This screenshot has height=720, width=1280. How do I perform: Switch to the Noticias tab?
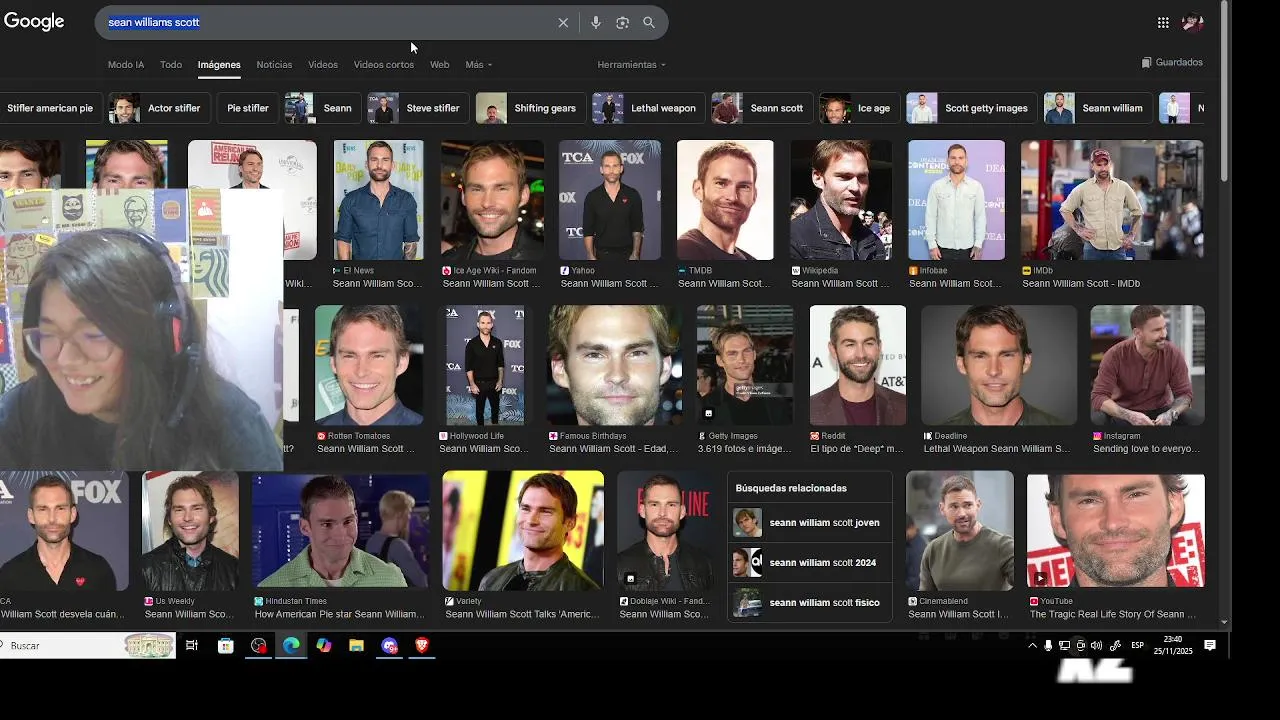pyautogui.click(x=274, y=64)
